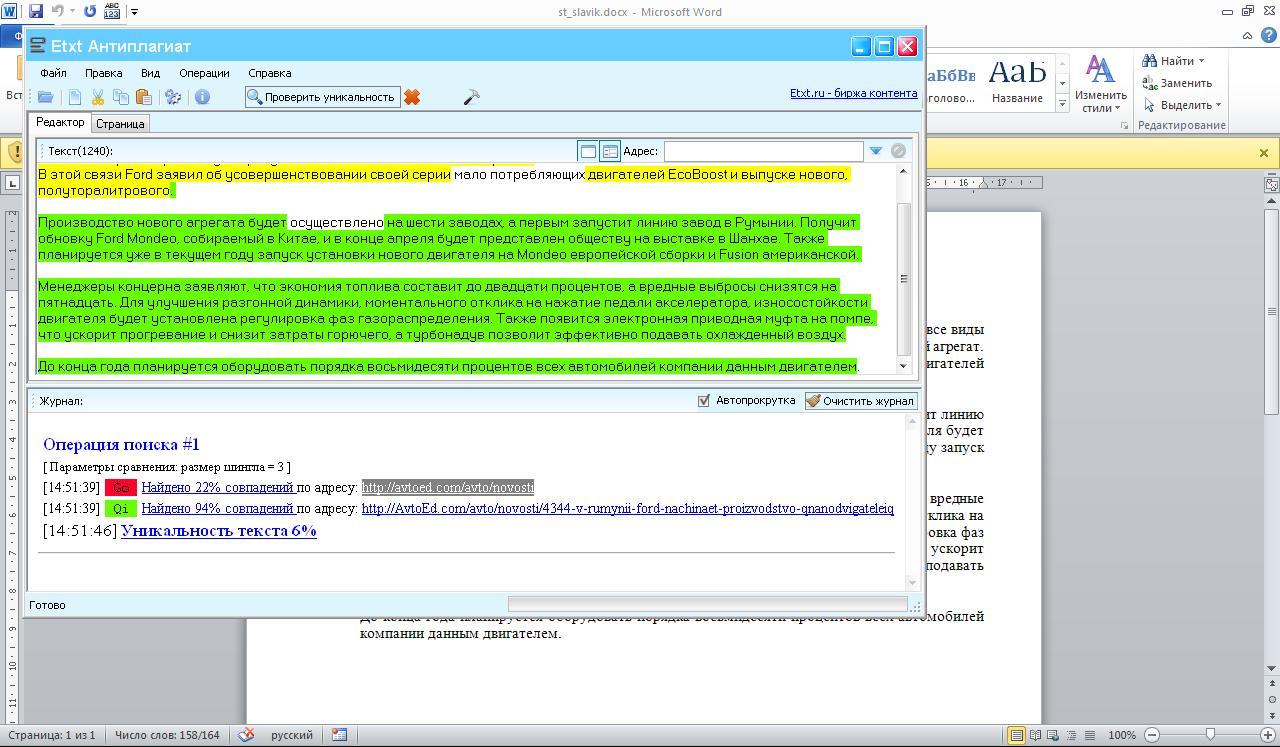Click Заменить in Word ribbon
This screenshot has height=747, width=1280.
1177,83
